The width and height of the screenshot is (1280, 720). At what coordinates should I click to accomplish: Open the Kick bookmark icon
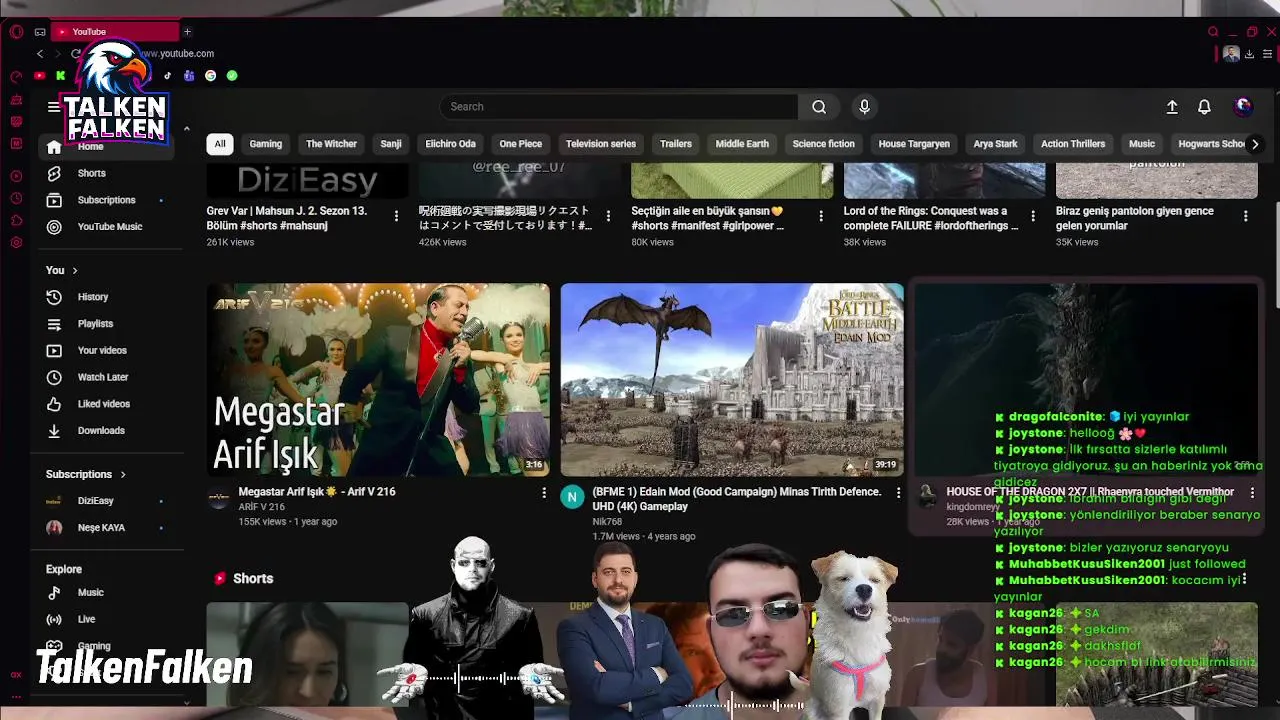61,76
